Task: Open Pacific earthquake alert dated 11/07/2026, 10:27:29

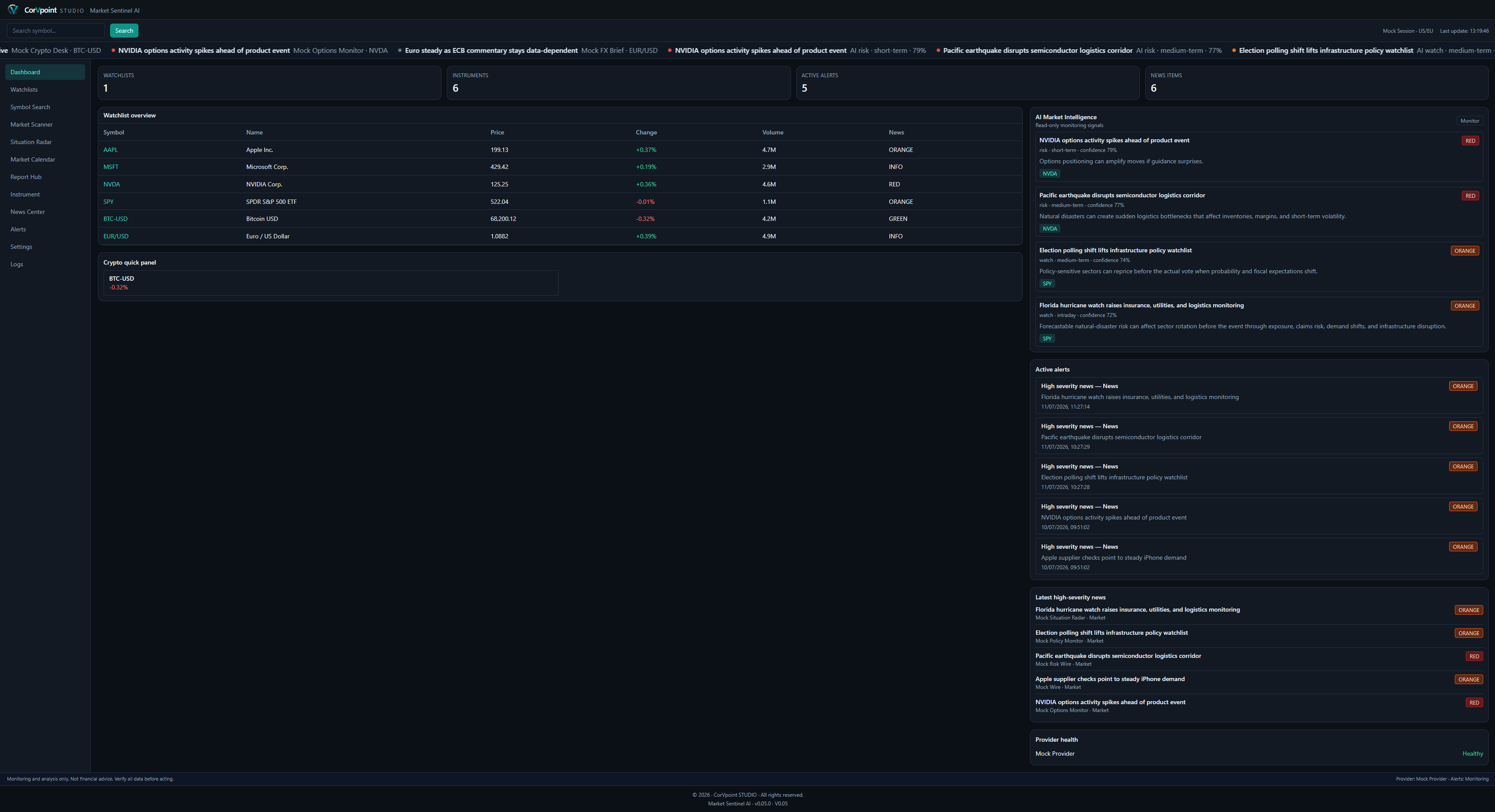Action: click(1259, 436)
